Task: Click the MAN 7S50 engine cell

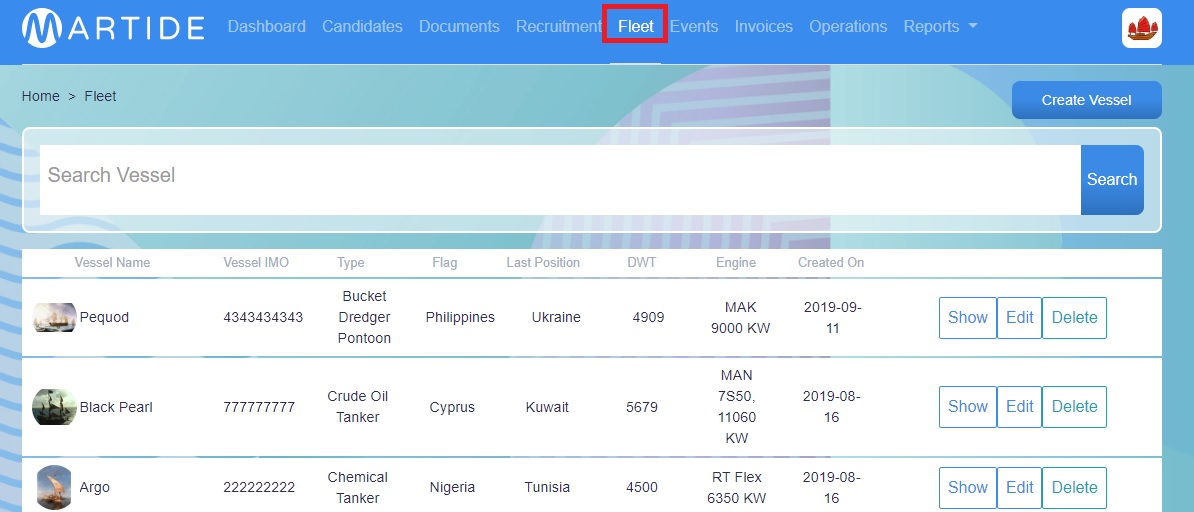Action: tap(736, 407)
